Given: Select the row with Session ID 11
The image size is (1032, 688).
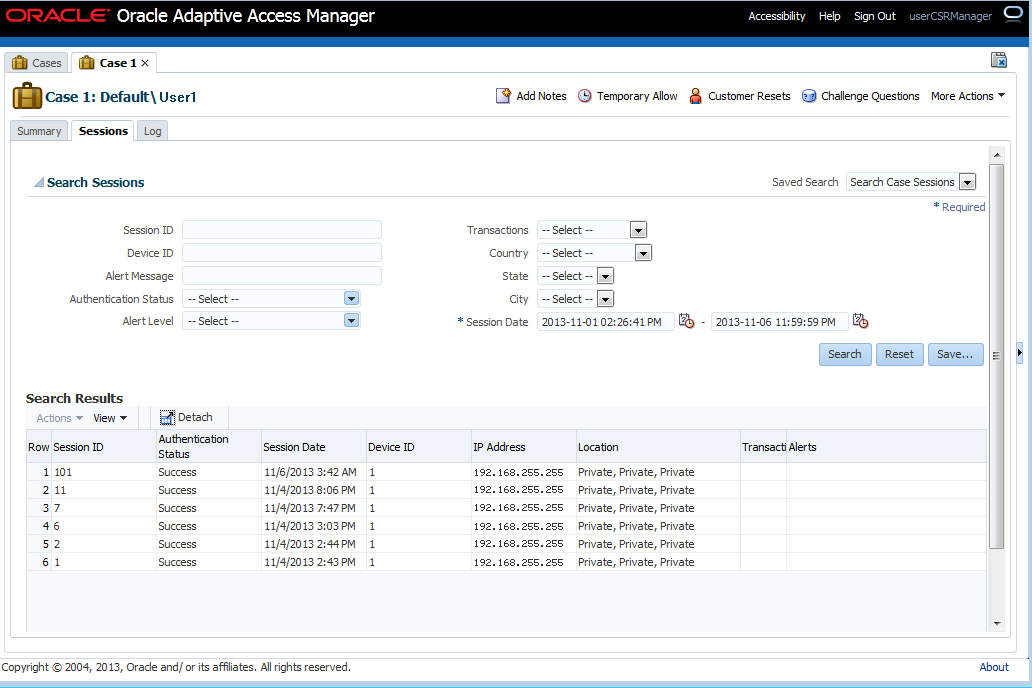Looking at the screenshot, I should pyautogui.click(x=506, y=490).
